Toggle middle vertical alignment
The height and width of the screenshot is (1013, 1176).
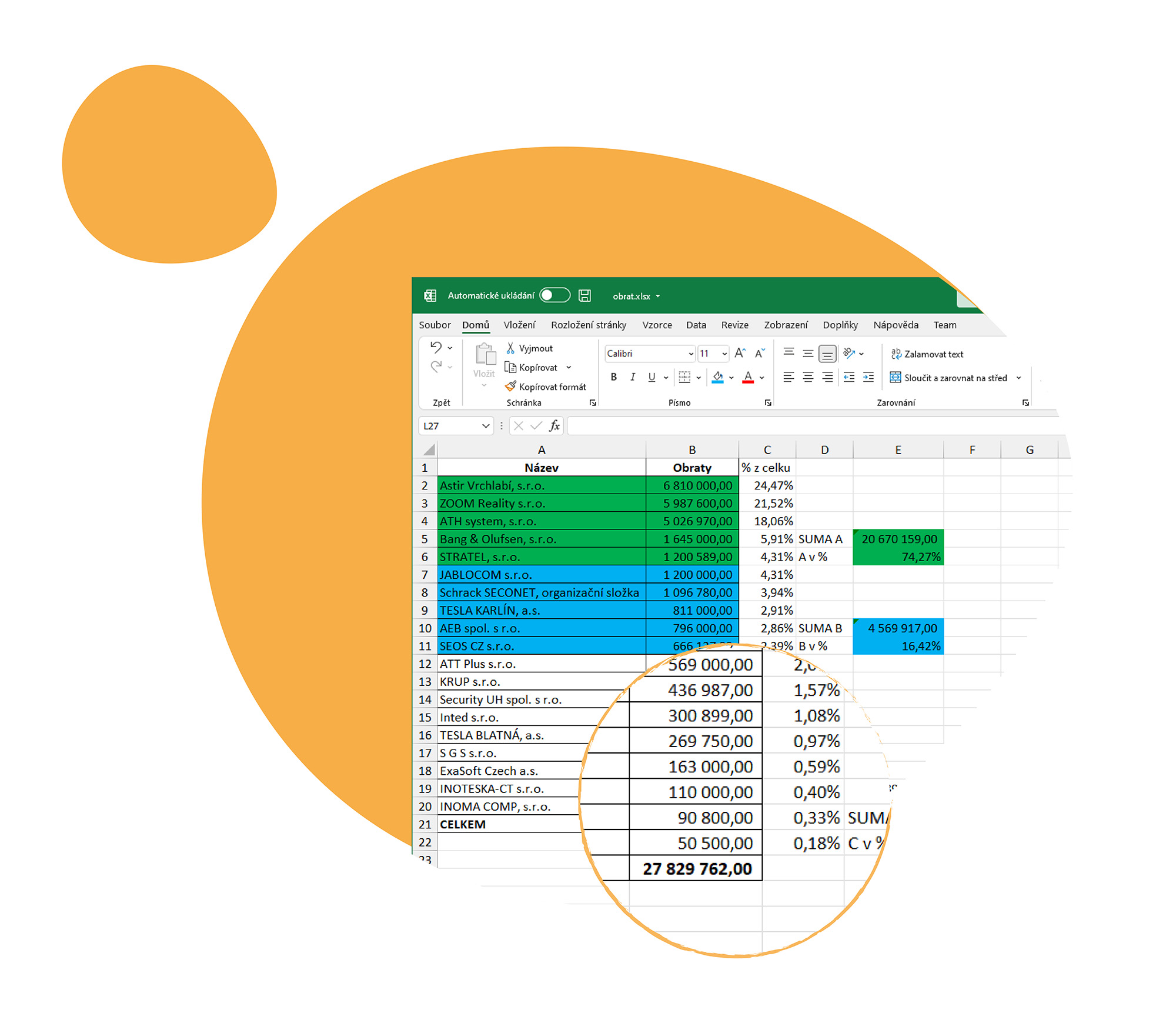(x=808, y=353)
